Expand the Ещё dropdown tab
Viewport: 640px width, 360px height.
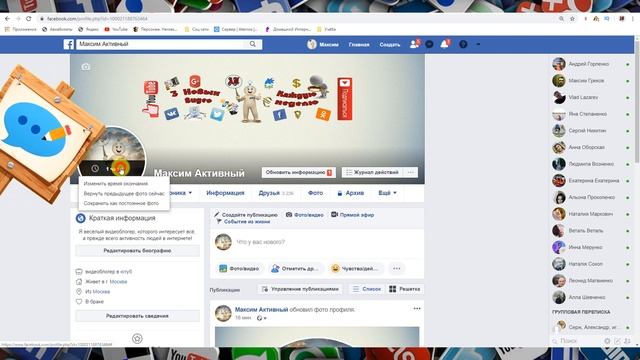point(387,193)
